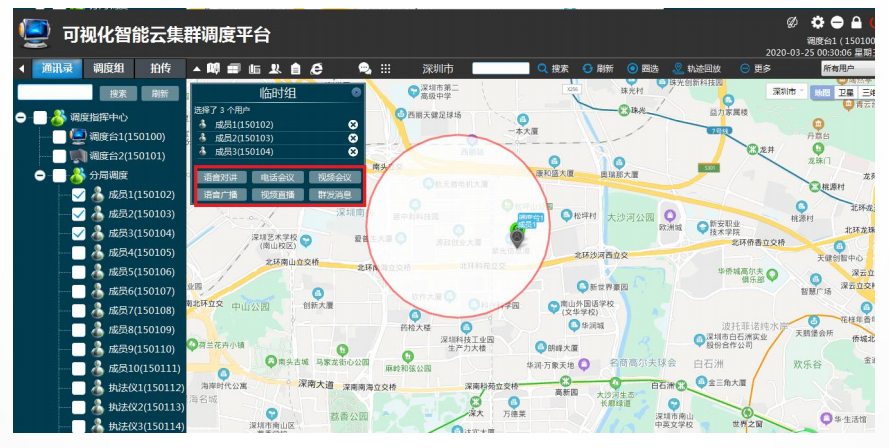This screenshot has width=889, height=448.
Task: Remove 成员3(150104) from 临时组
Action: point(353,152)
